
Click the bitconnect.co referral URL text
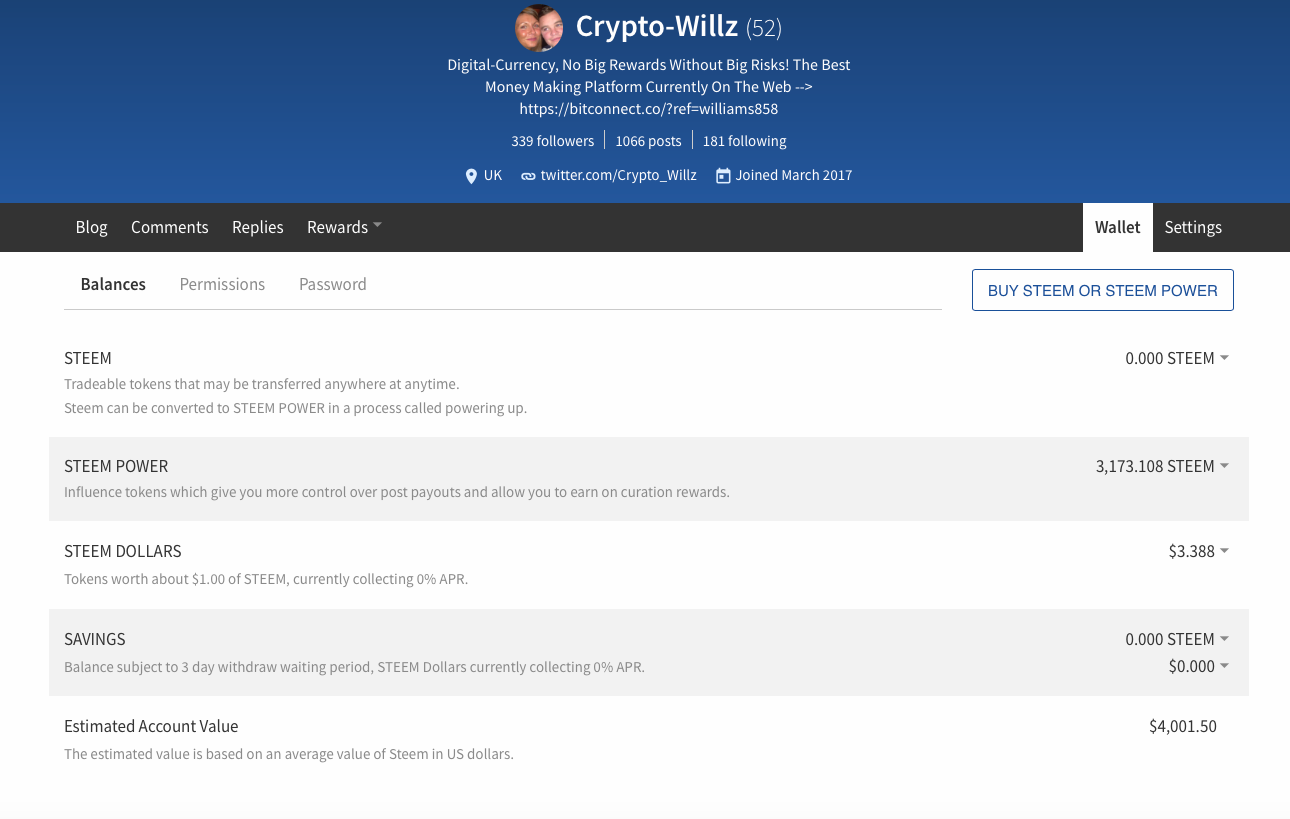click(649, 109)
